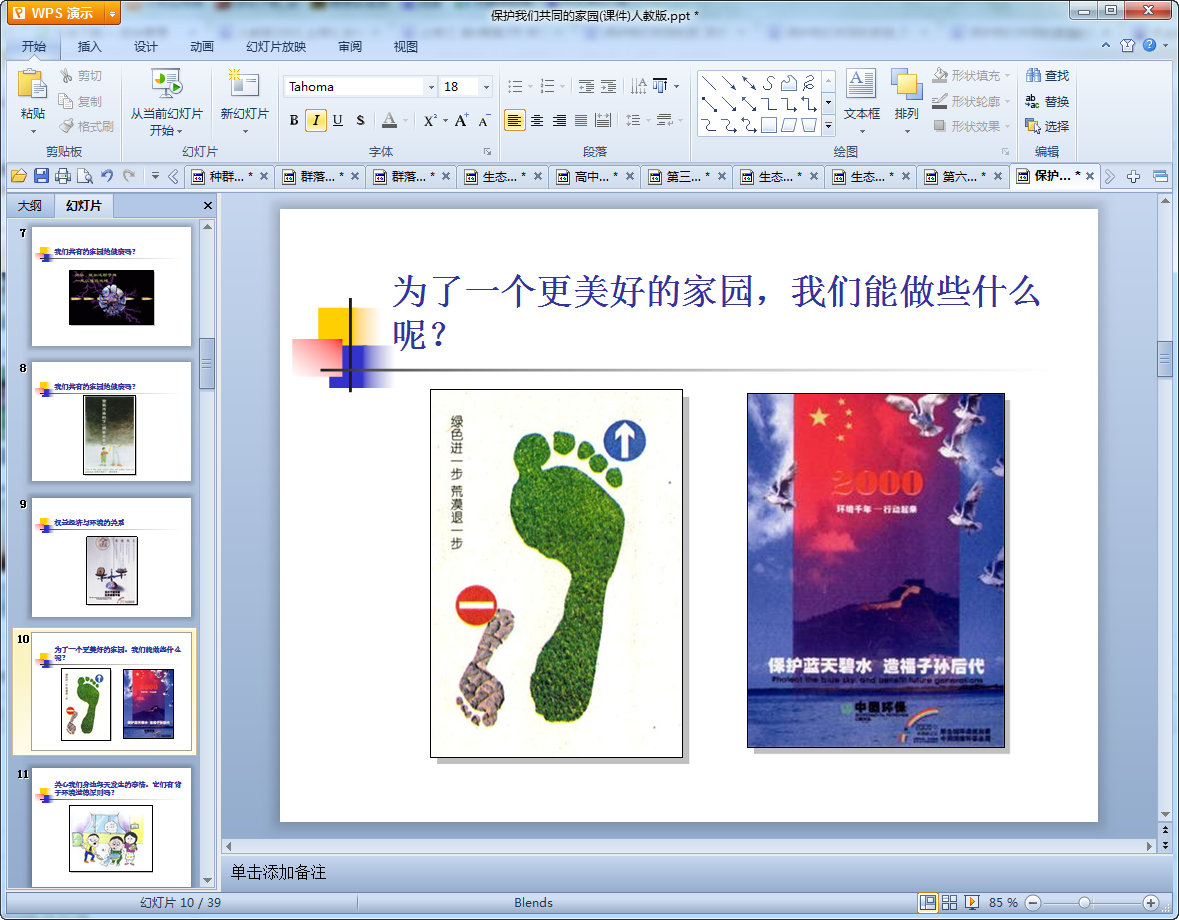Viewport: 1179px width, 920px height.
Task: Toggle Underline formatting
Action: click(338, 120)
